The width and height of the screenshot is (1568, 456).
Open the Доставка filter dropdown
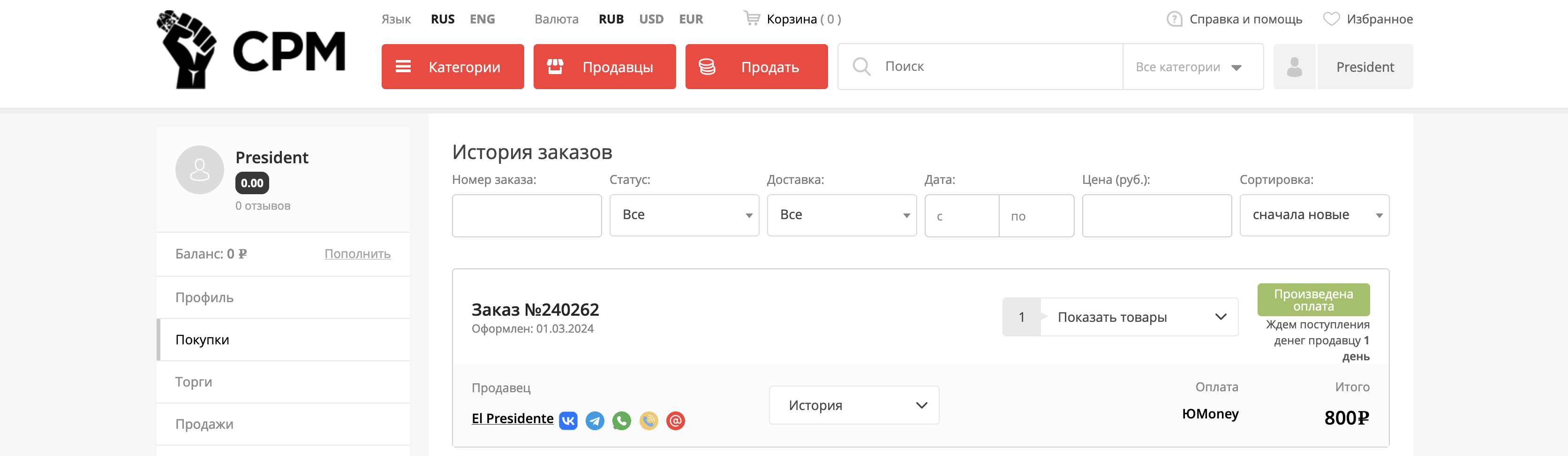click(x=842, y=215)
